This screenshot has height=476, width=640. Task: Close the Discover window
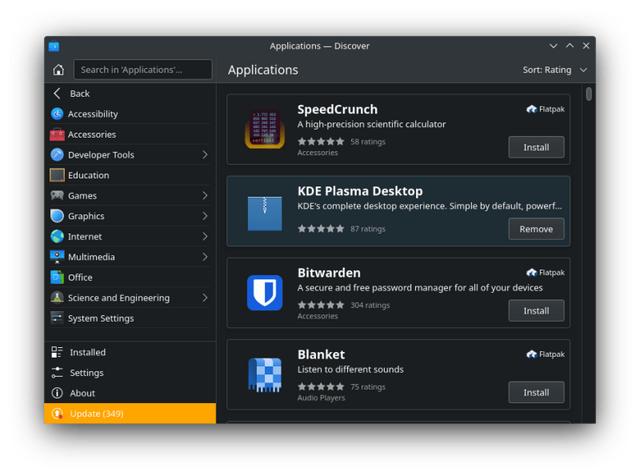pos(586,46)
